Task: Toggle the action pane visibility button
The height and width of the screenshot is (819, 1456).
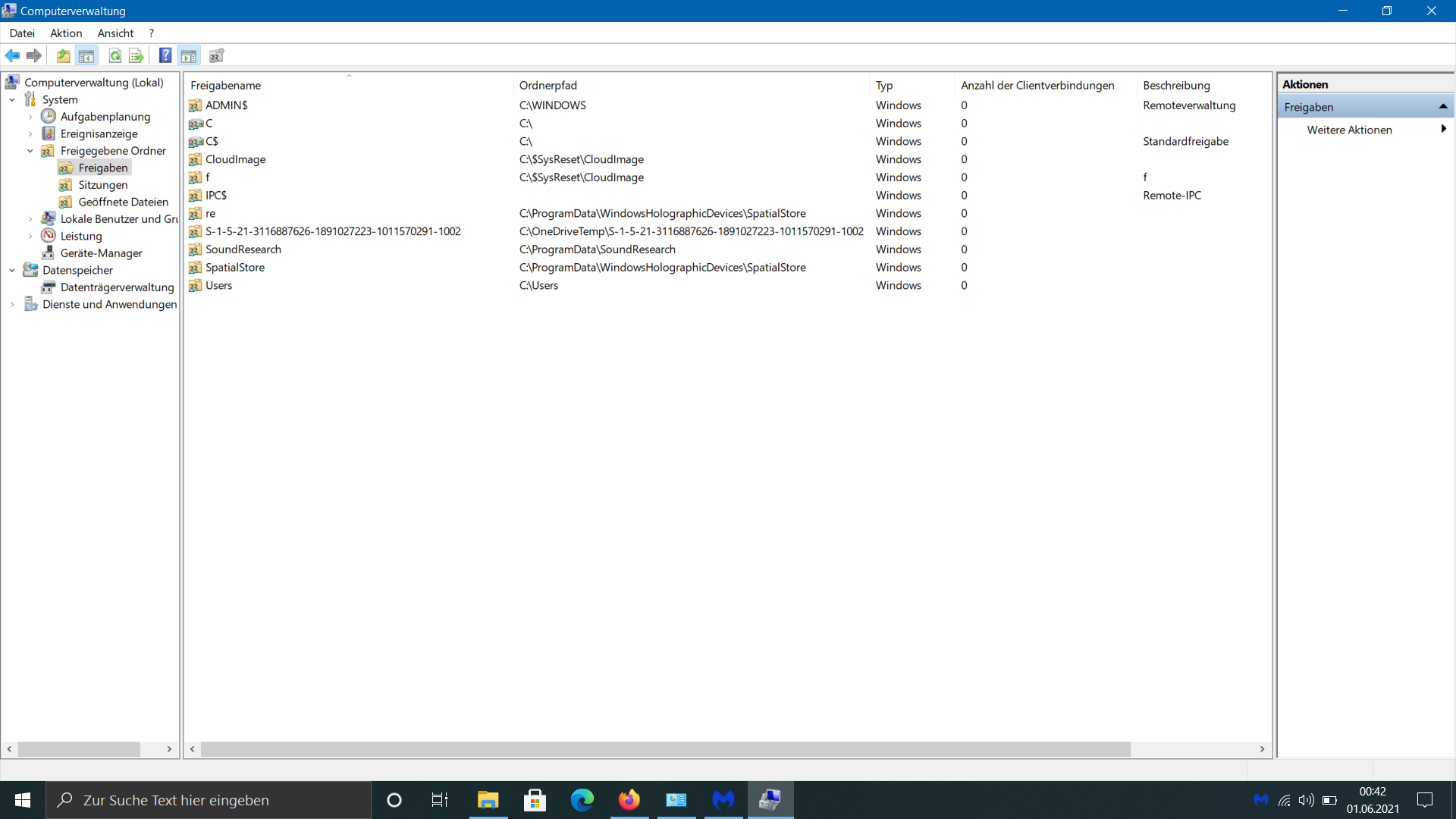Action: (x=189, y=55)
